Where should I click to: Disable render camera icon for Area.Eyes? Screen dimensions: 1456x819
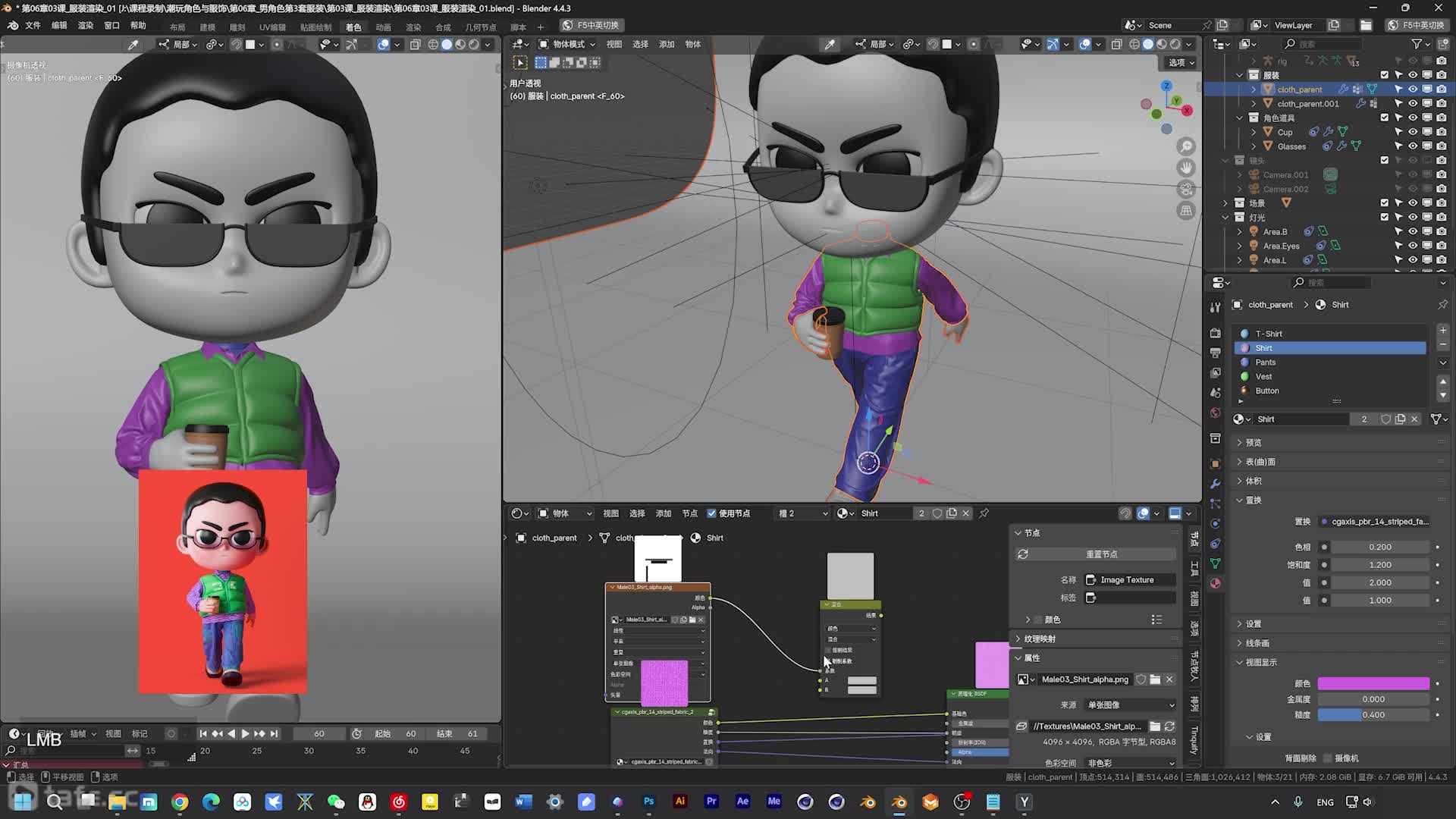[x=1441, y=246]
